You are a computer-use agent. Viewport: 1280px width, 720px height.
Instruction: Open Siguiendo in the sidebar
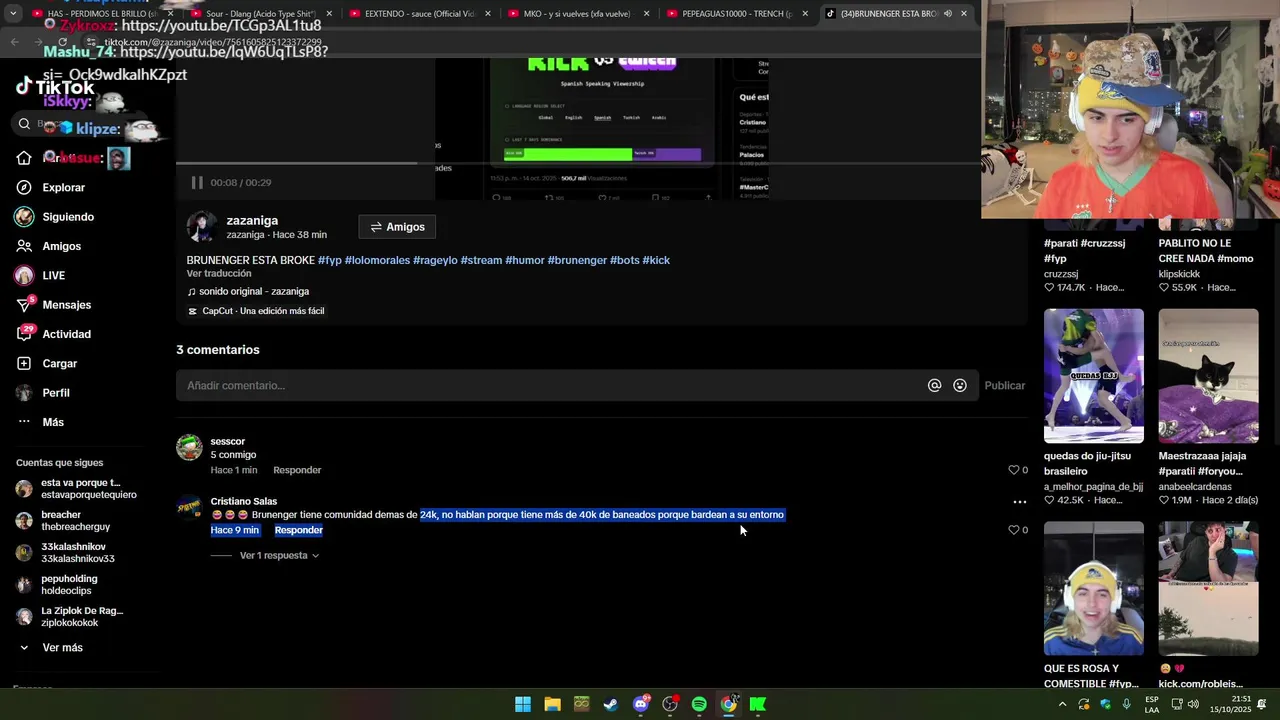68,217
